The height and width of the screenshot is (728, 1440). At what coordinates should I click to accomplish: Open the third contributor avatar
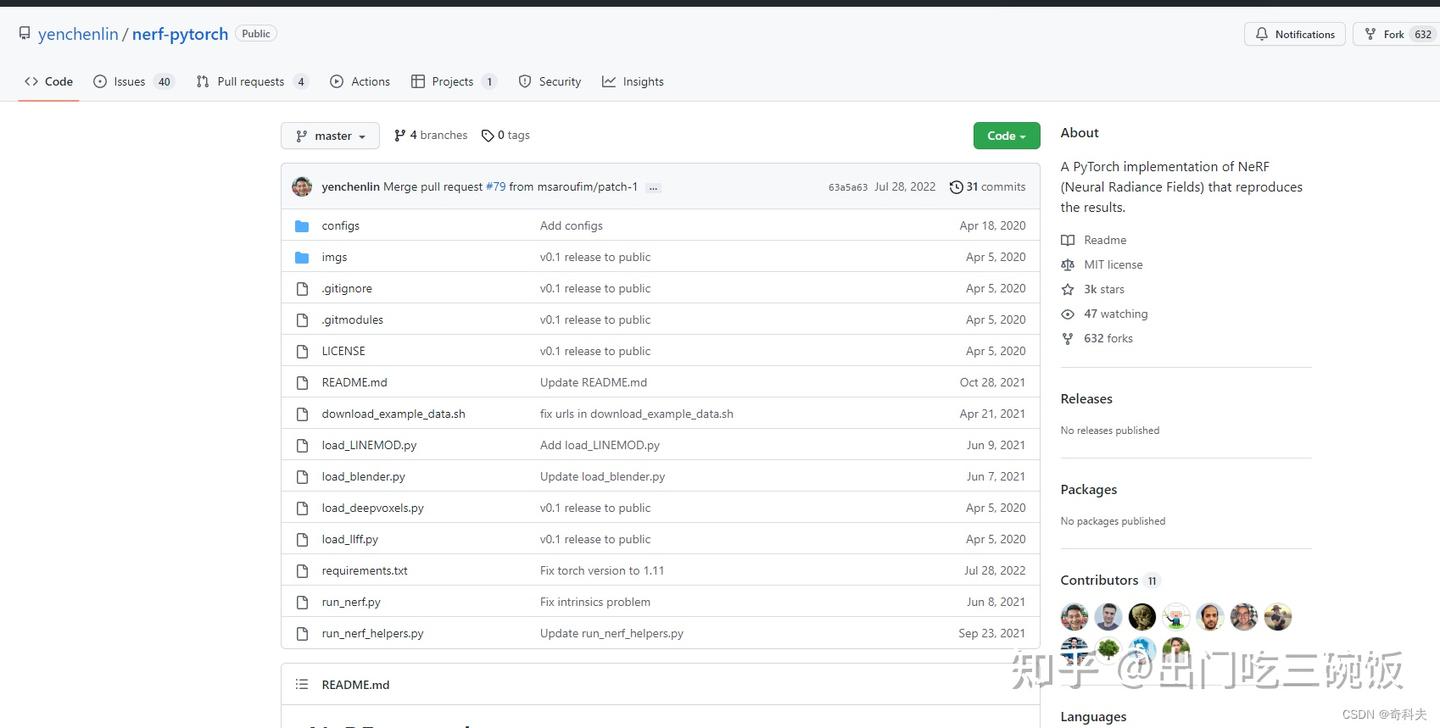1142,617
